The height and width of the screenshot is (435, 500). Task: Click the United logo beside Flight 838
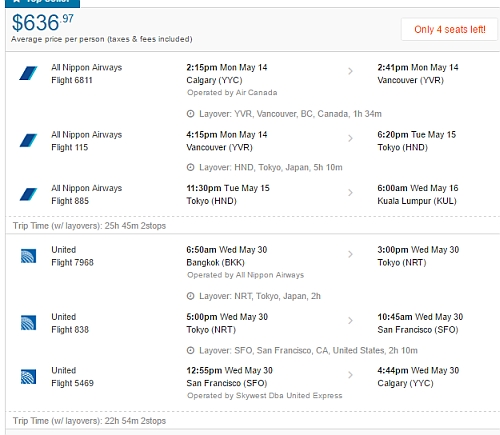click(28, 323)
